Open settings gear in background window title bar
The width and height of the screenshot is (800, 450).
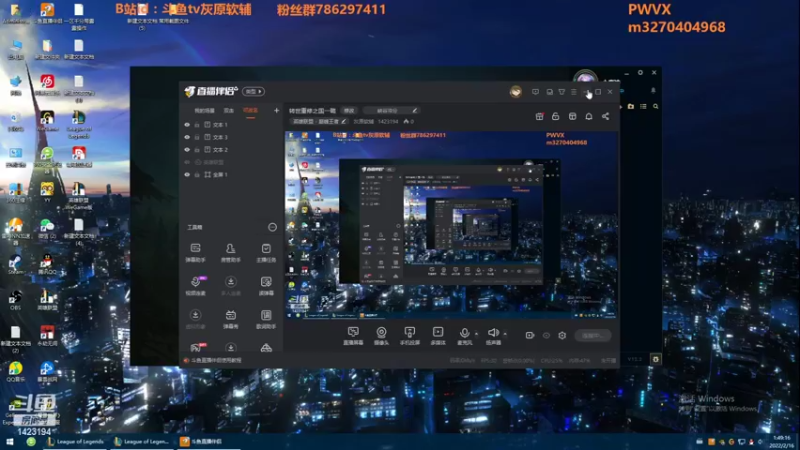[640, 72]
